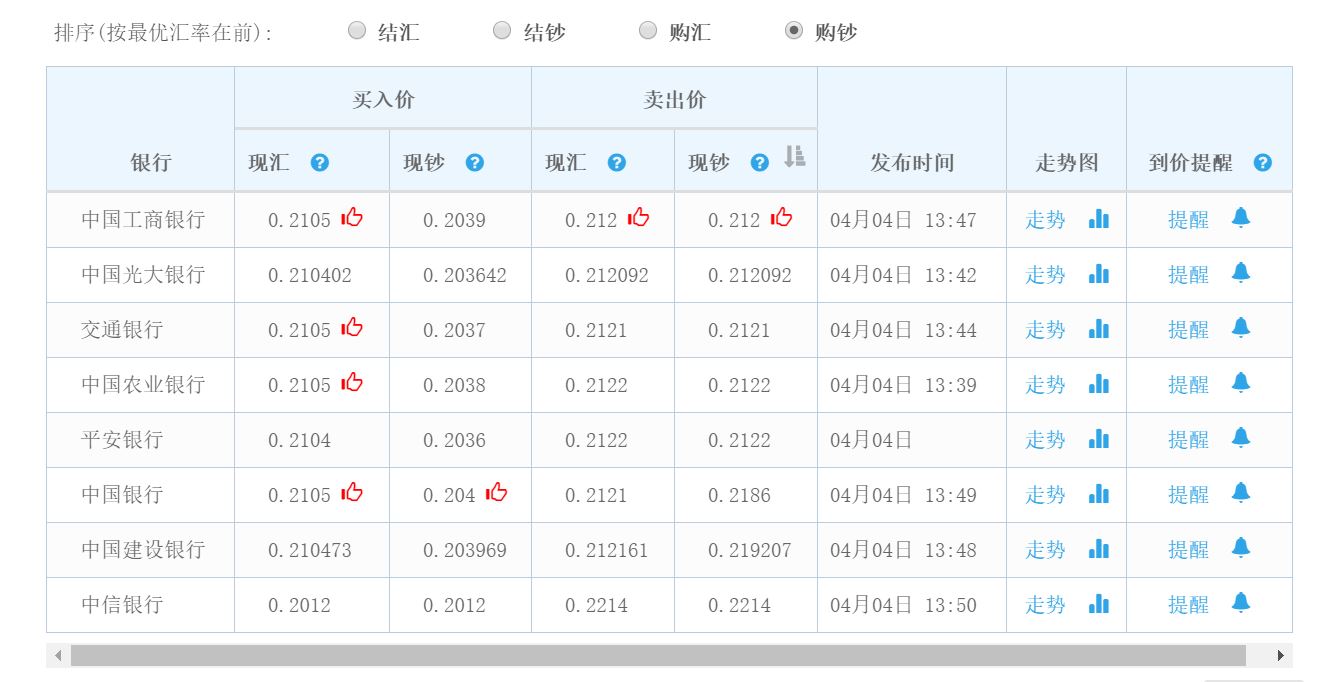The image size is (1323, 682).
Task: Click 提醒 link for 中国建设银行
Action: (x=1188, y=550)
